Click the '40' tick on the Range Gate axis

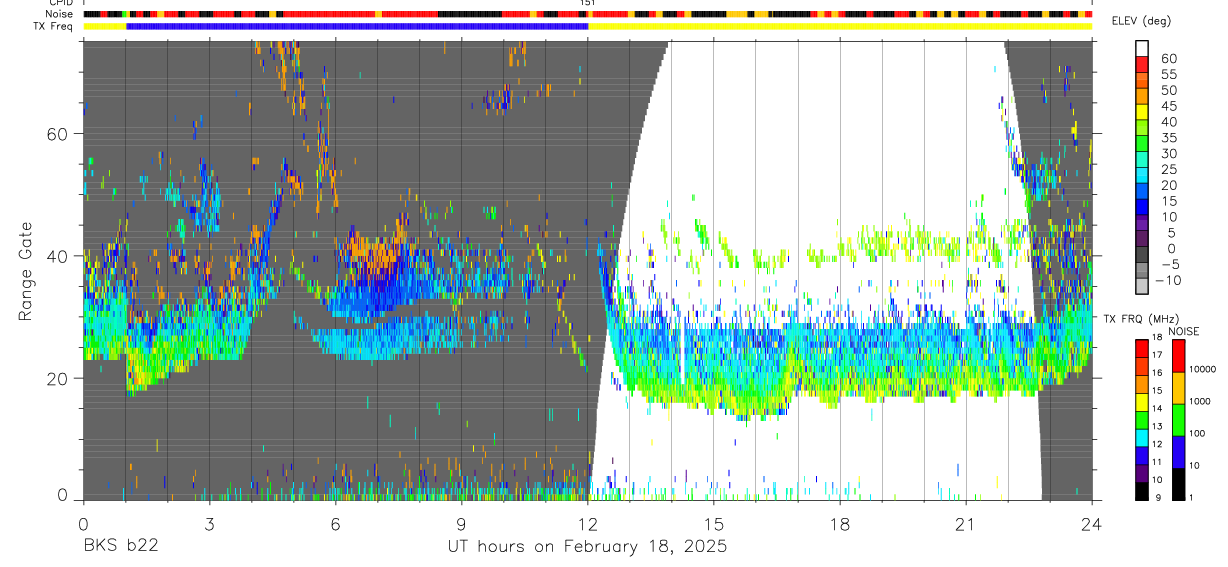click(59, 256)
